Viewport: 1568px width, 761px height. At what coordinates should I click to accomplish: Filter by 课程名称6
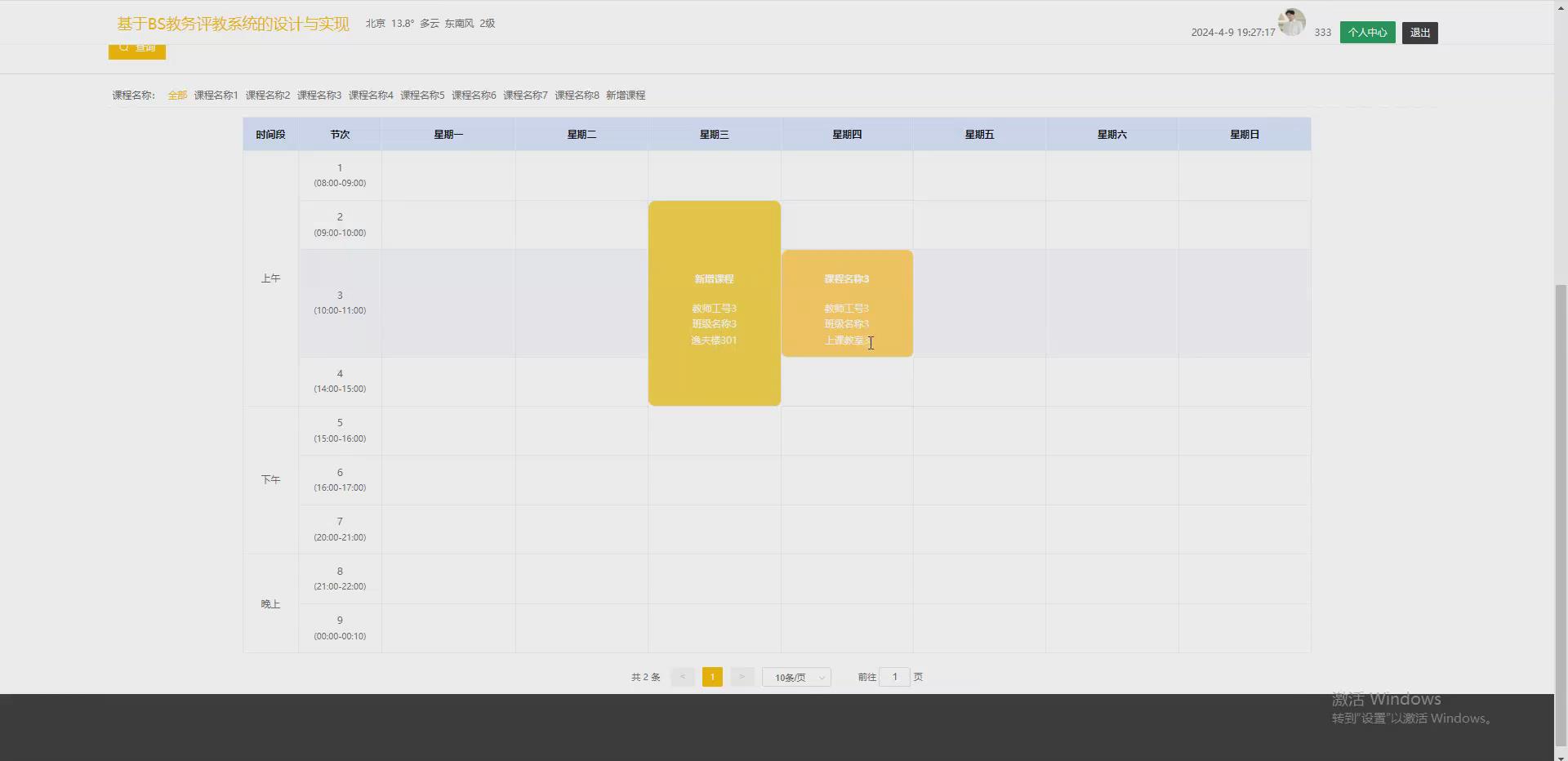(474, 96)
